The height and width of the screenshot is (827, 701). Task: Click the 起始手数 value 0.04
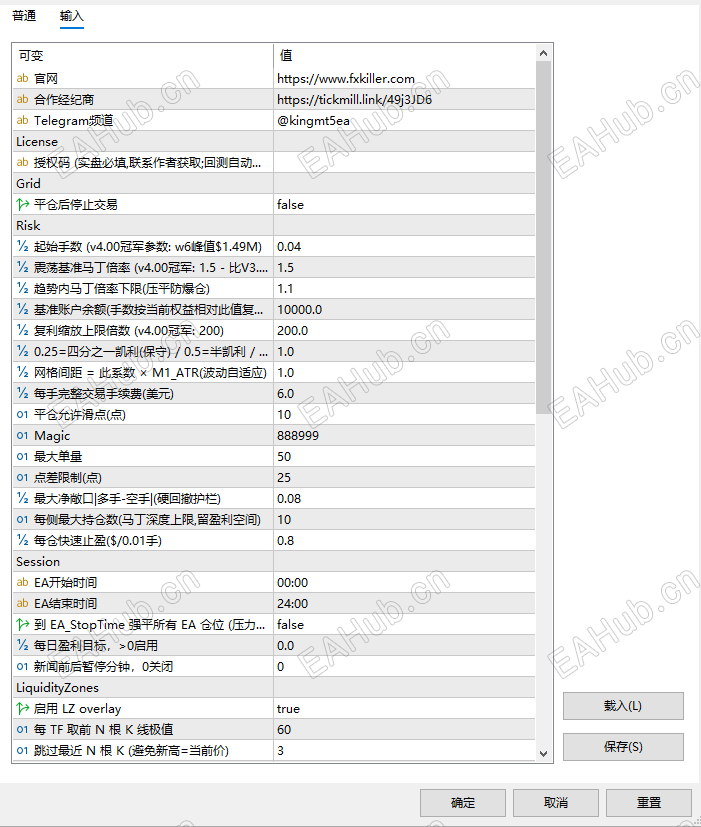[404, 247]
